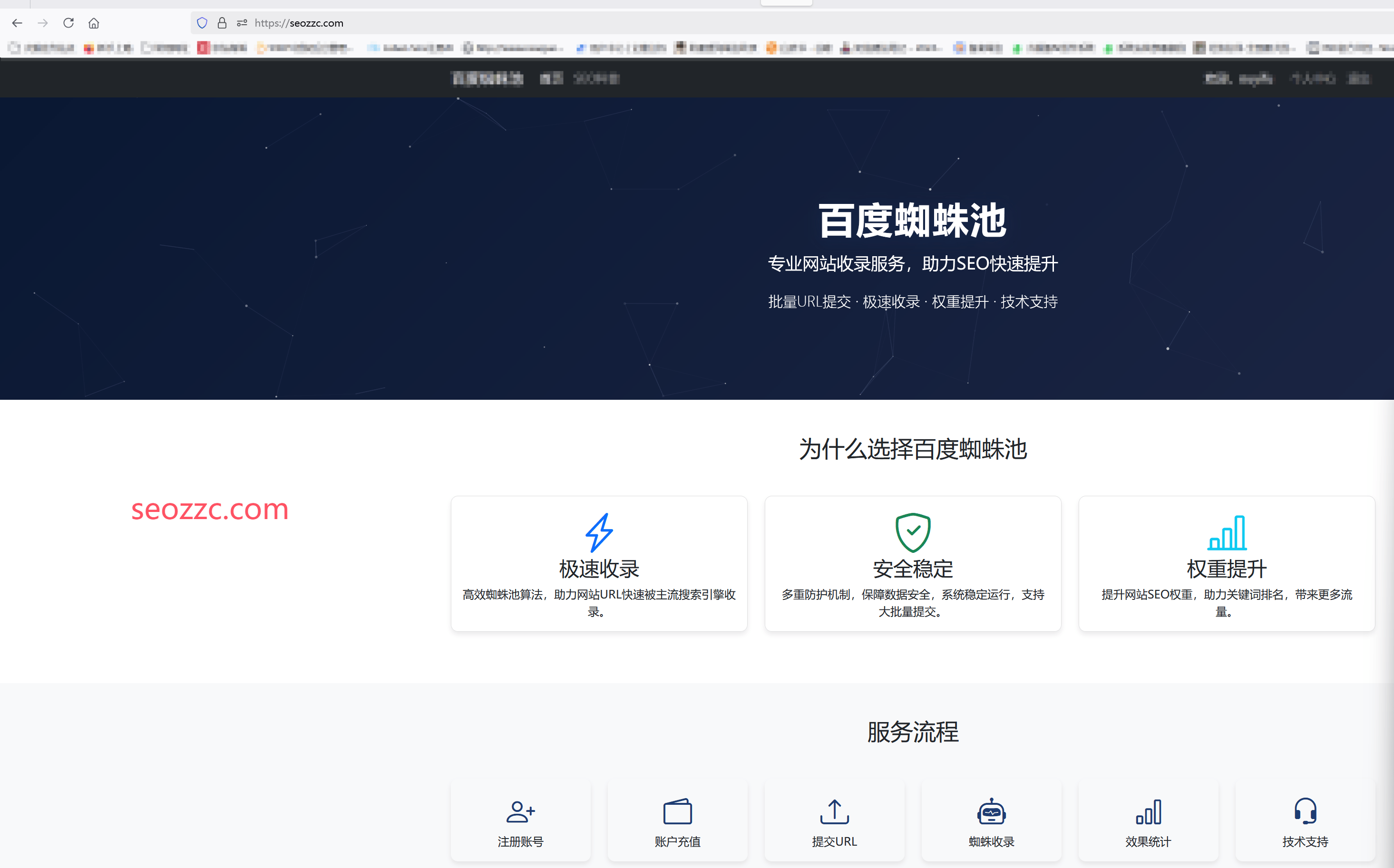Click the forward navigation arrow
Screen dimensions: 1394x868
[42, 23]
